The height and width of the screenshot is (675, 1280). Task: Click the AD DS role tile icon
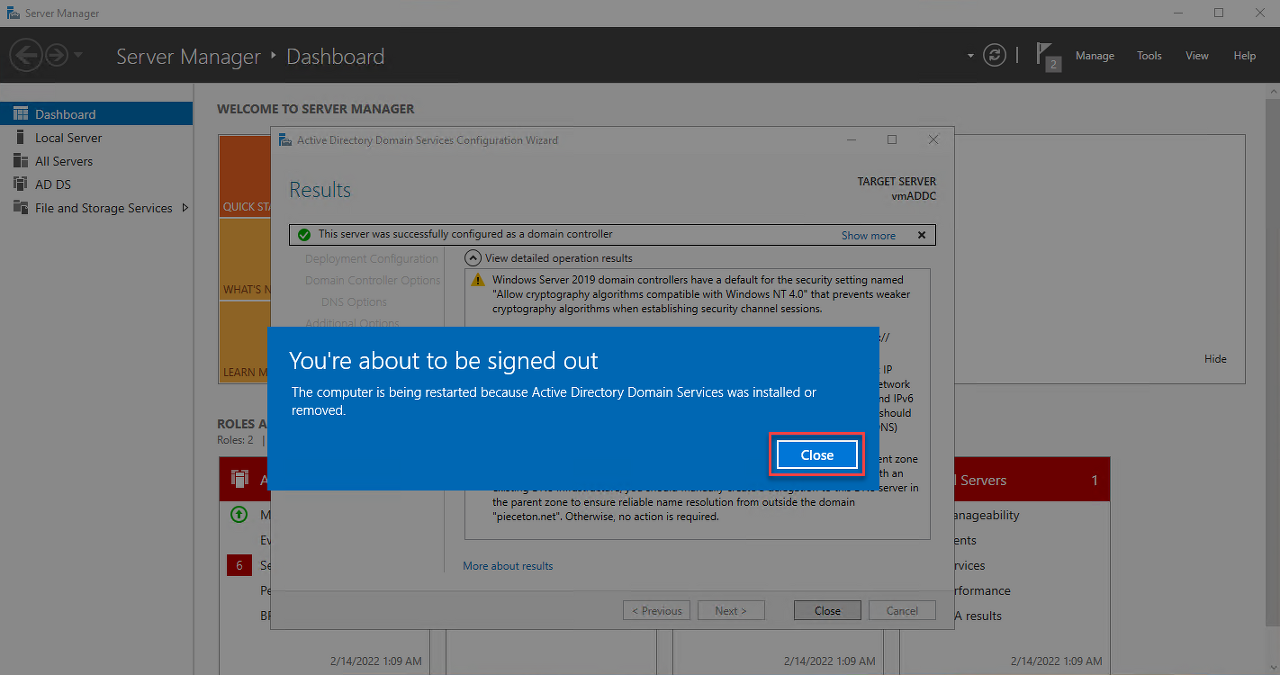(239, 480)
